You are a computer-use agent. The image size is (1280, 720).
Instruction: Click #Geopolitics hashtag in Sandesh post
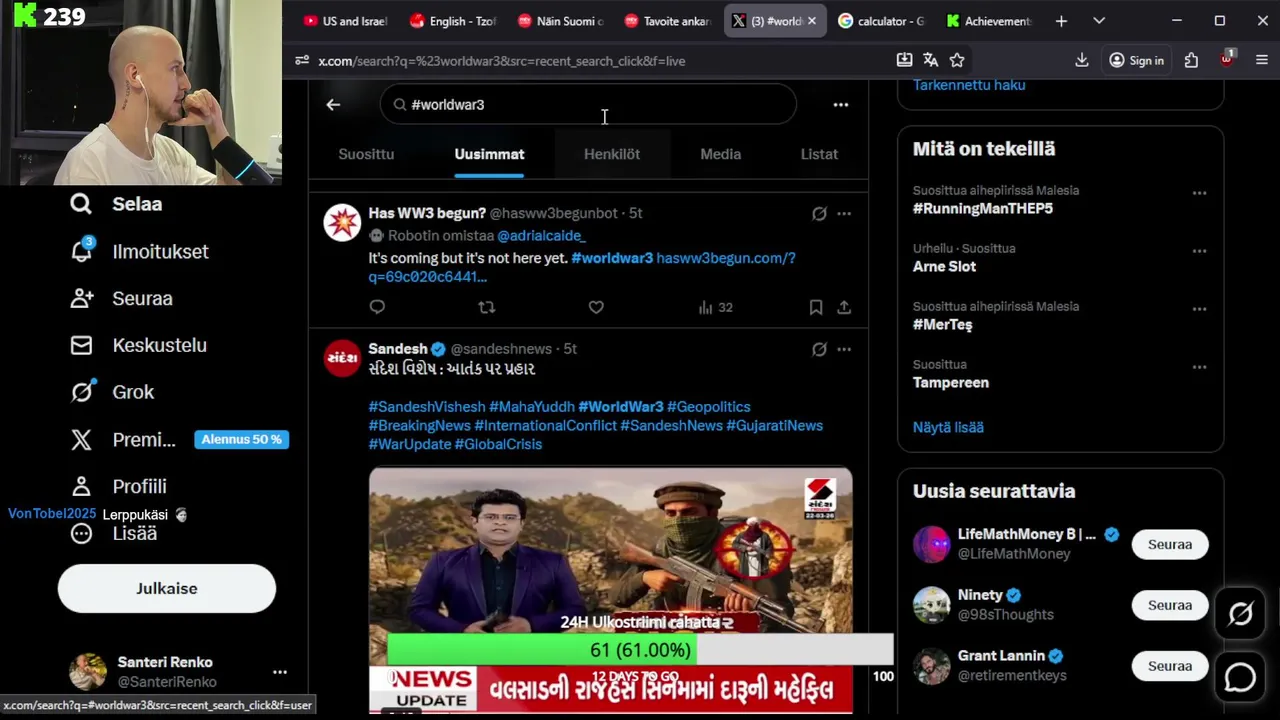point(708,407)
